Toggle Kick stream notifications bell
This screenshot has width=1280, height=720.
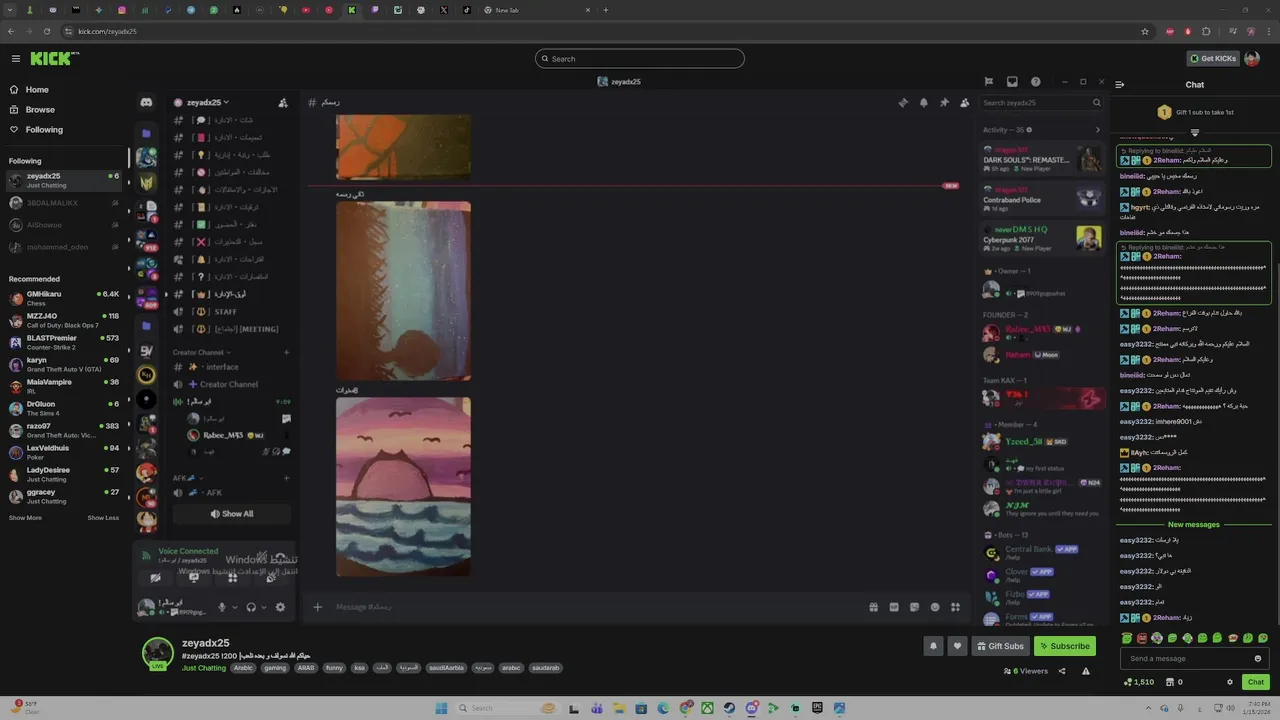[x=933, y=646]
